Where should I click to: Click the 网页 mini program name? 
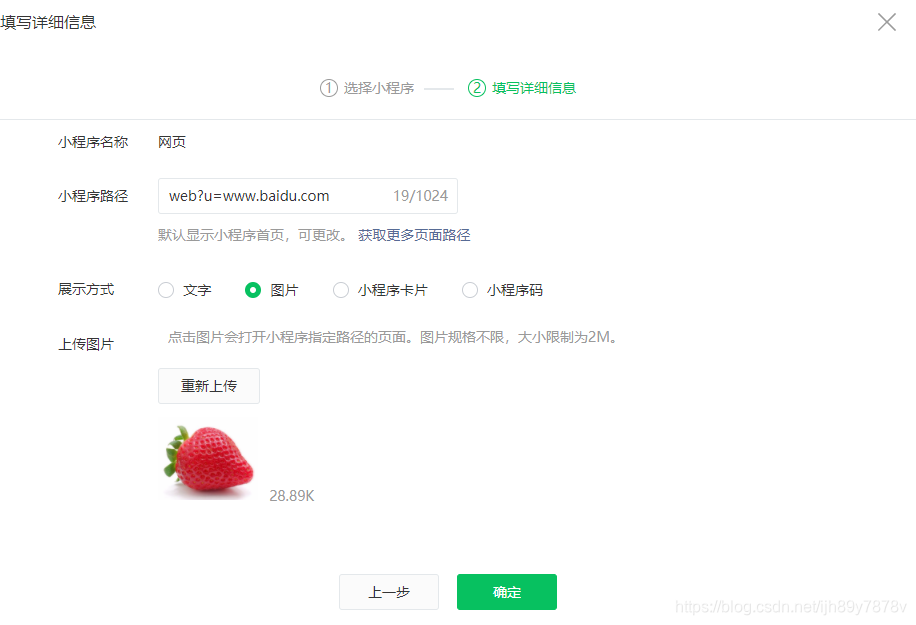pos(172,143)
